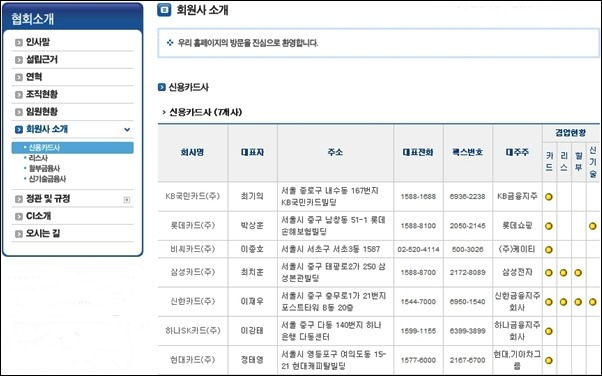Click the 신한카드(주) company name
This screenshot has height=376, width=602.
(193, 301)
